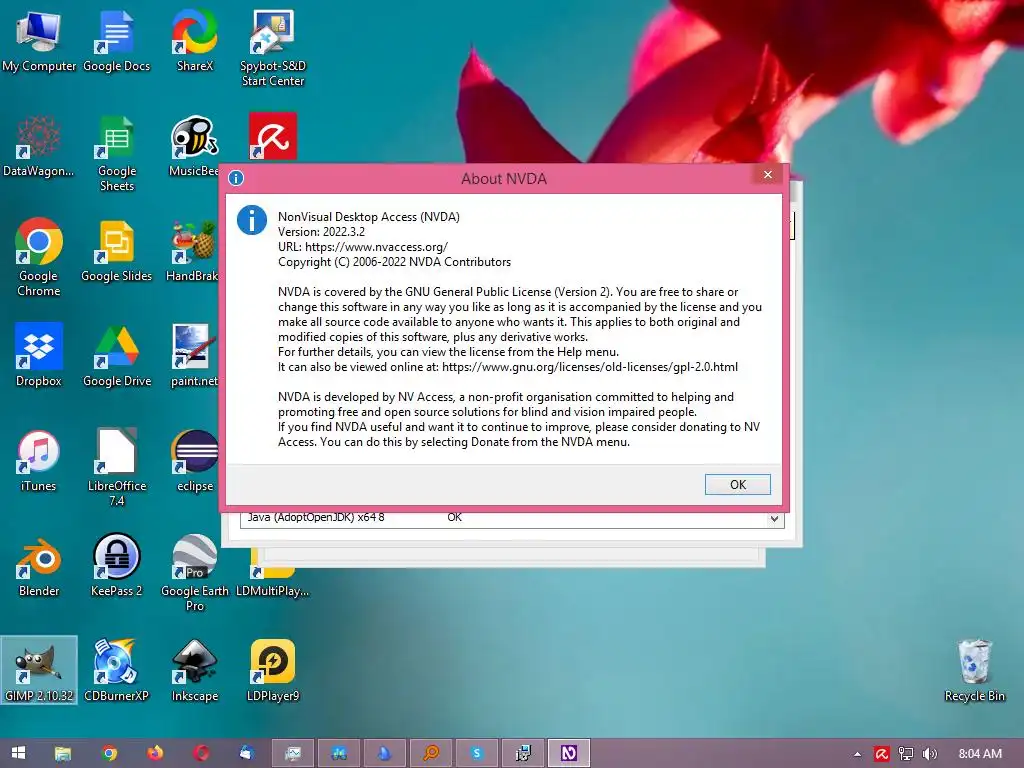Viewport: 1024px width, 768px height.
Task: Launch iTunes from the desktop
Action: click(39, 461)
